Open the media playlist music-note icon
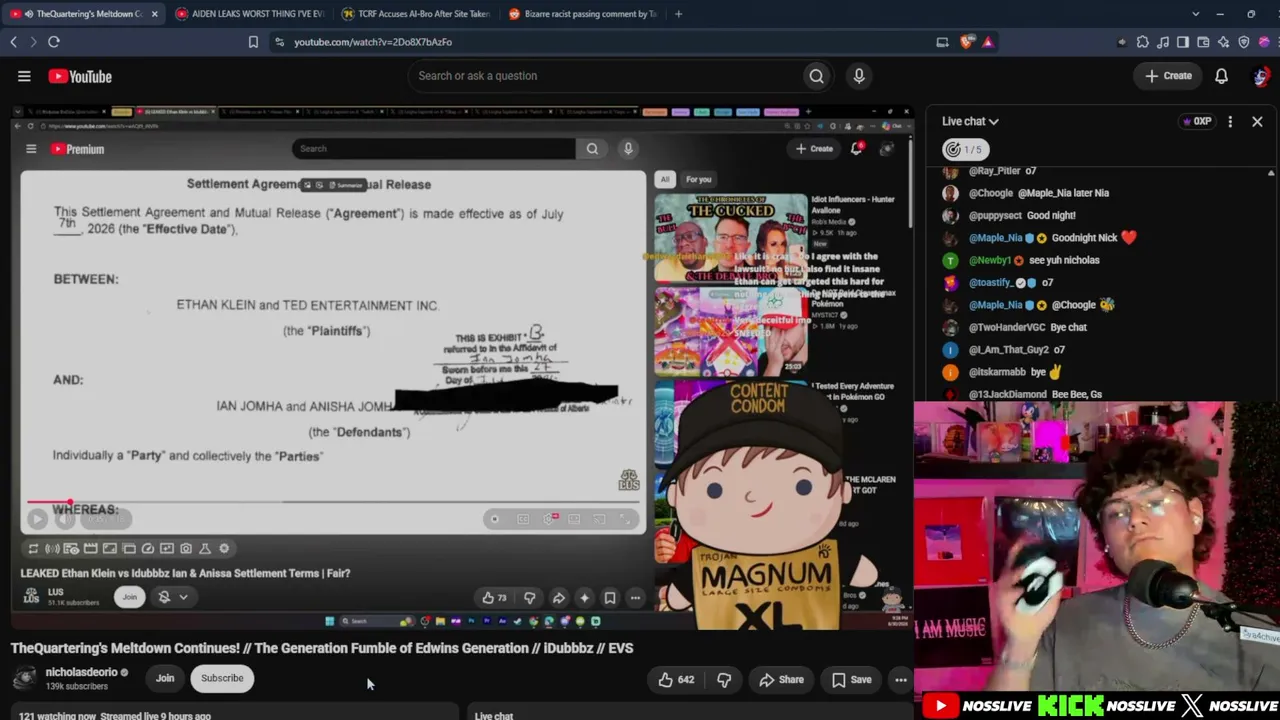 coord(1163,42)
